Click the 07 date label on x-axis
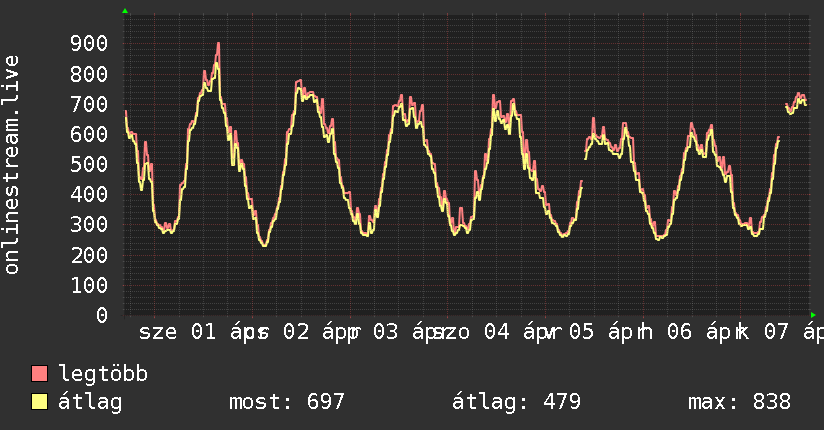Image resolution: width=824 pixels, height=430 pixels. click(776, 332)
